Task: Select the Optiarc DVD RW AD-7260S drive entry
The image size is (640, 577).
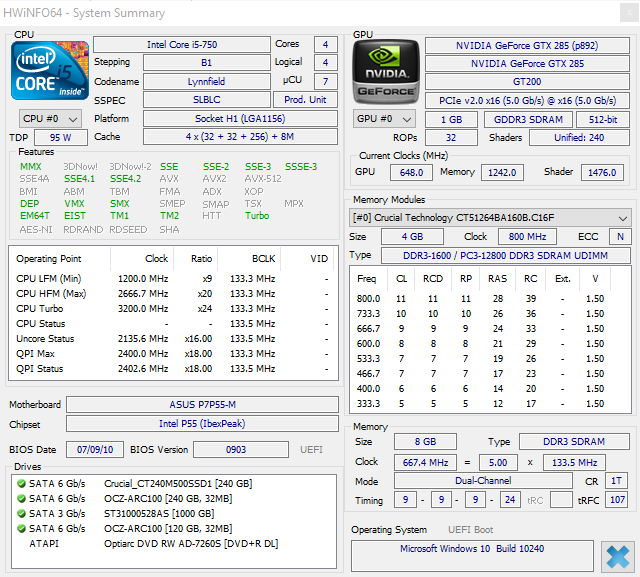Action: click(x=173, y=544)
